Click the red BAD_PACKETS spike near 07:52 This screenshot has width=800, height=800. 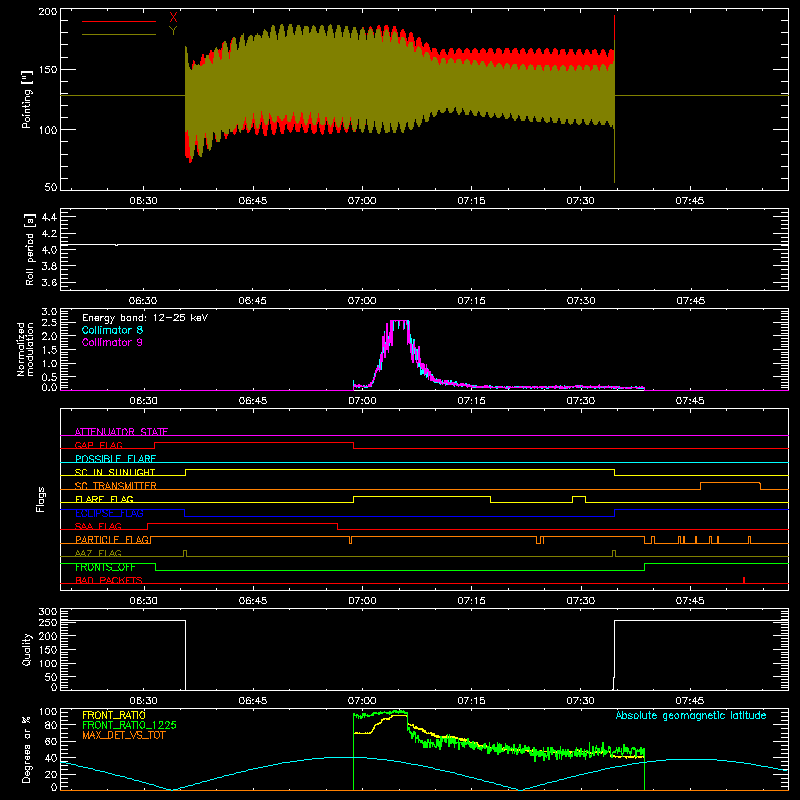click(x=744, y=580)
